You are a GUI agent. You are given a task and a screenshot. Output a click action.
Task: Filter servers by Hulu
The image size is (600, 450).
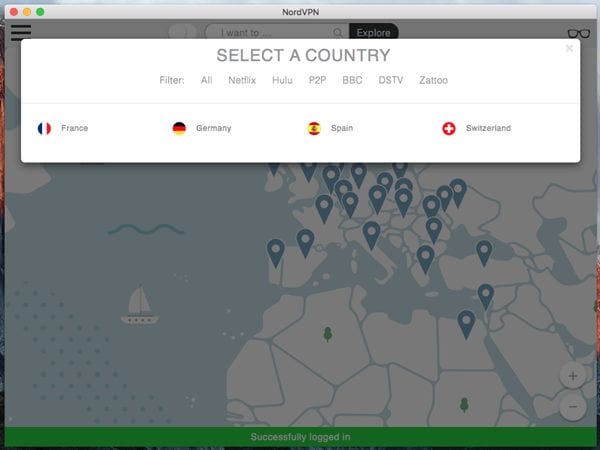click(x=282, y=80)
